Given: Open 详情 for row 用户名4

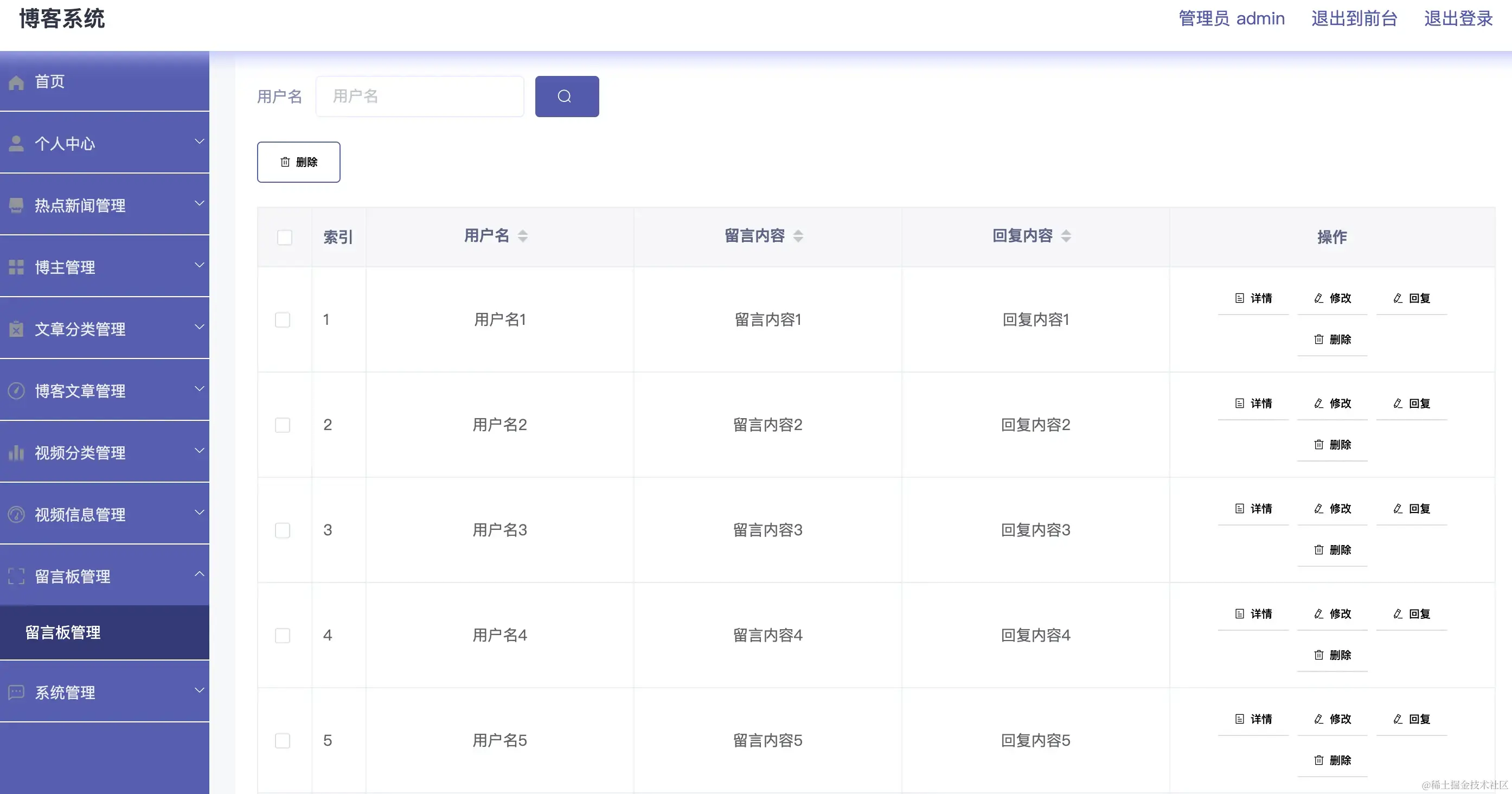Looking at the screenshot, I should pos(1253,614).
